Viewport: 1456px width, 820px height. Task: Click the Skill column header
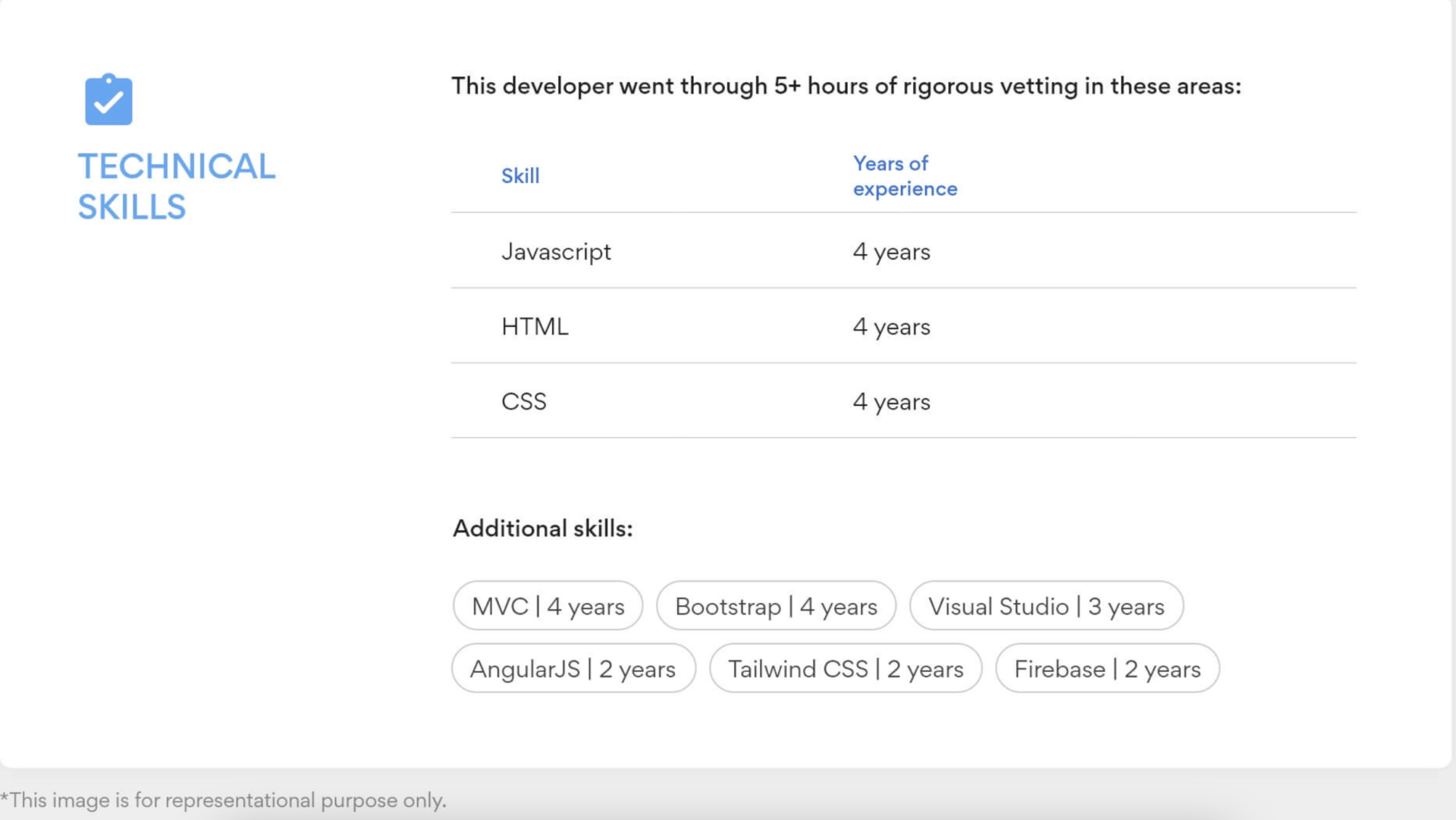coord(520,176)
